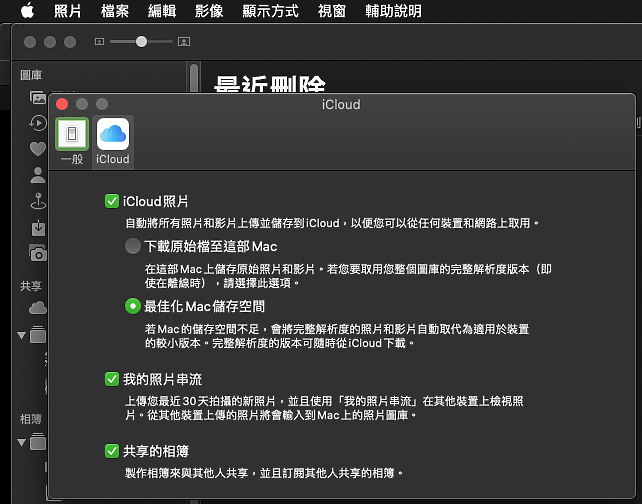Click 圖庫 sidebar section header

tap(31, 75)
